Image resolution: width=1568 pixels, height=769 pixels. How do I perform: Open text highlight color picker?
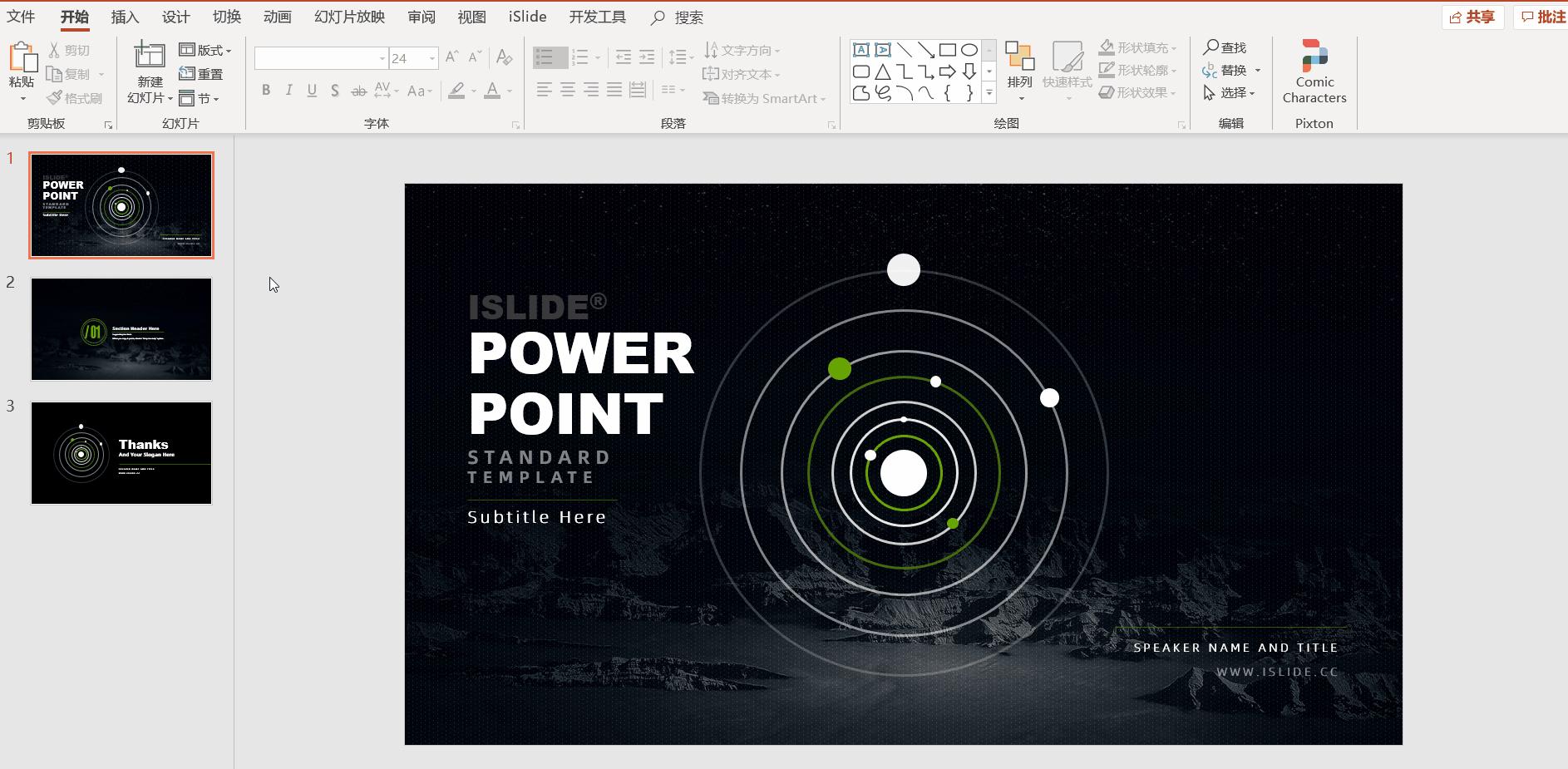(456, 90)
